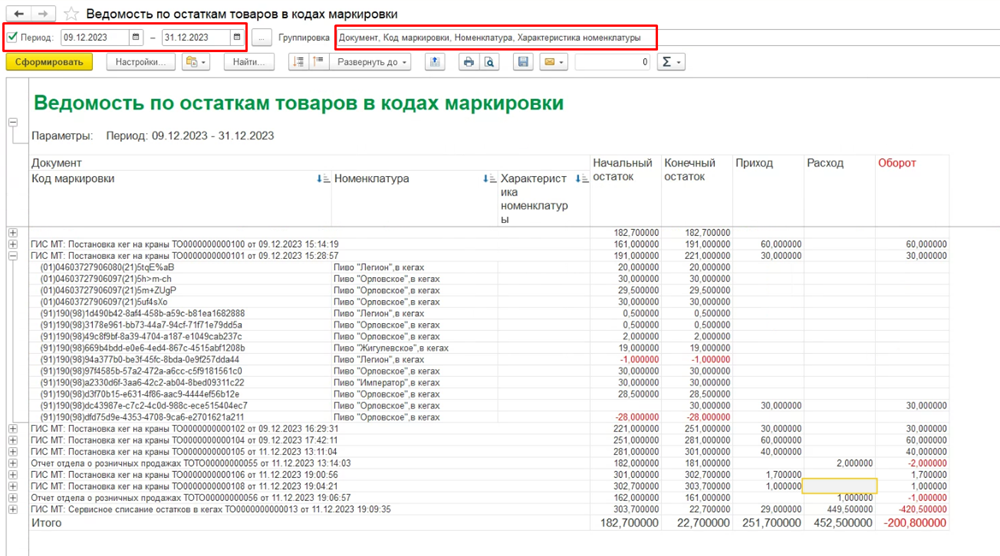Click the print report icon
This screenshot has height=556, width=1000.
point(467,62)
